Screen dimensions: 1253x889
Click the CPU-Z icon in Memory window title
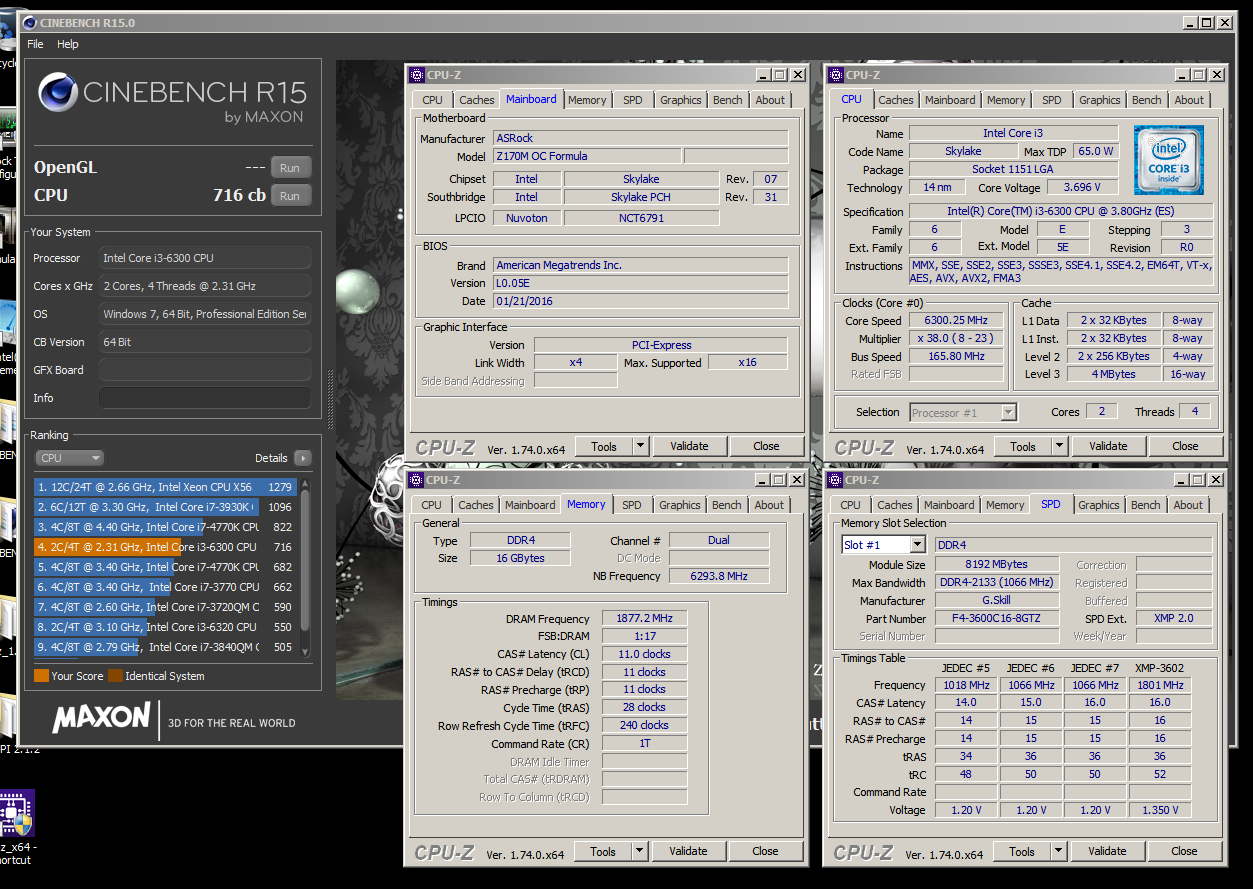point(416,480)
